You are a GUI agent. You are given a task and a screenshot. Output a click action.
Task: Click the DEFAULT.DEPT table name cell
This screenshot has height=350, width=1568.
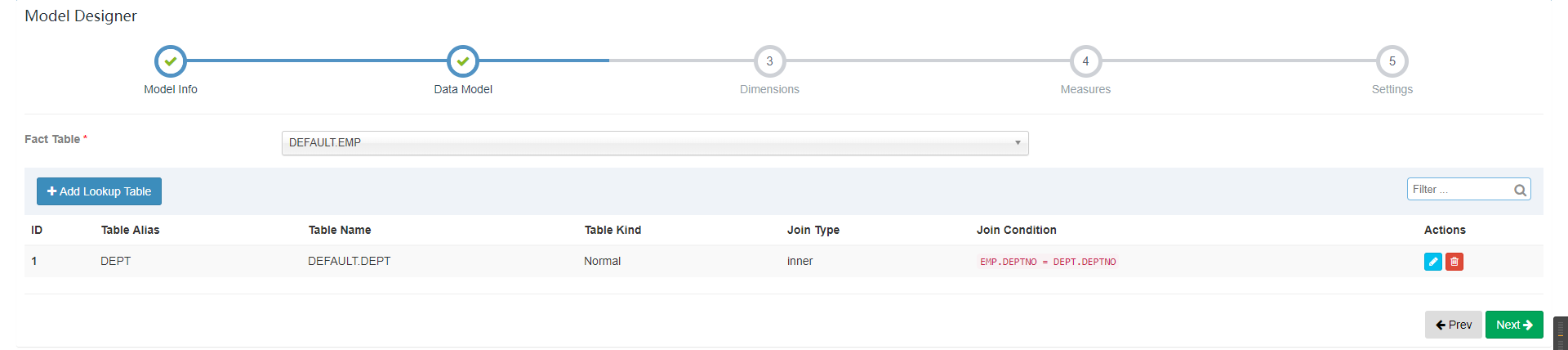click(x=349, y=261)
